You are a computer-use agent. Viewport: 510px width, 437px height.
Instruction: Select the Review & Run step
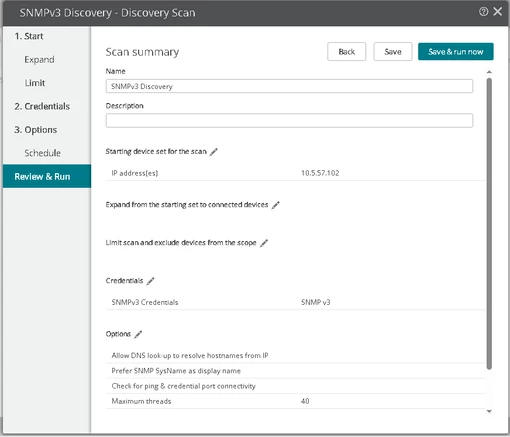tap(47, 176)
